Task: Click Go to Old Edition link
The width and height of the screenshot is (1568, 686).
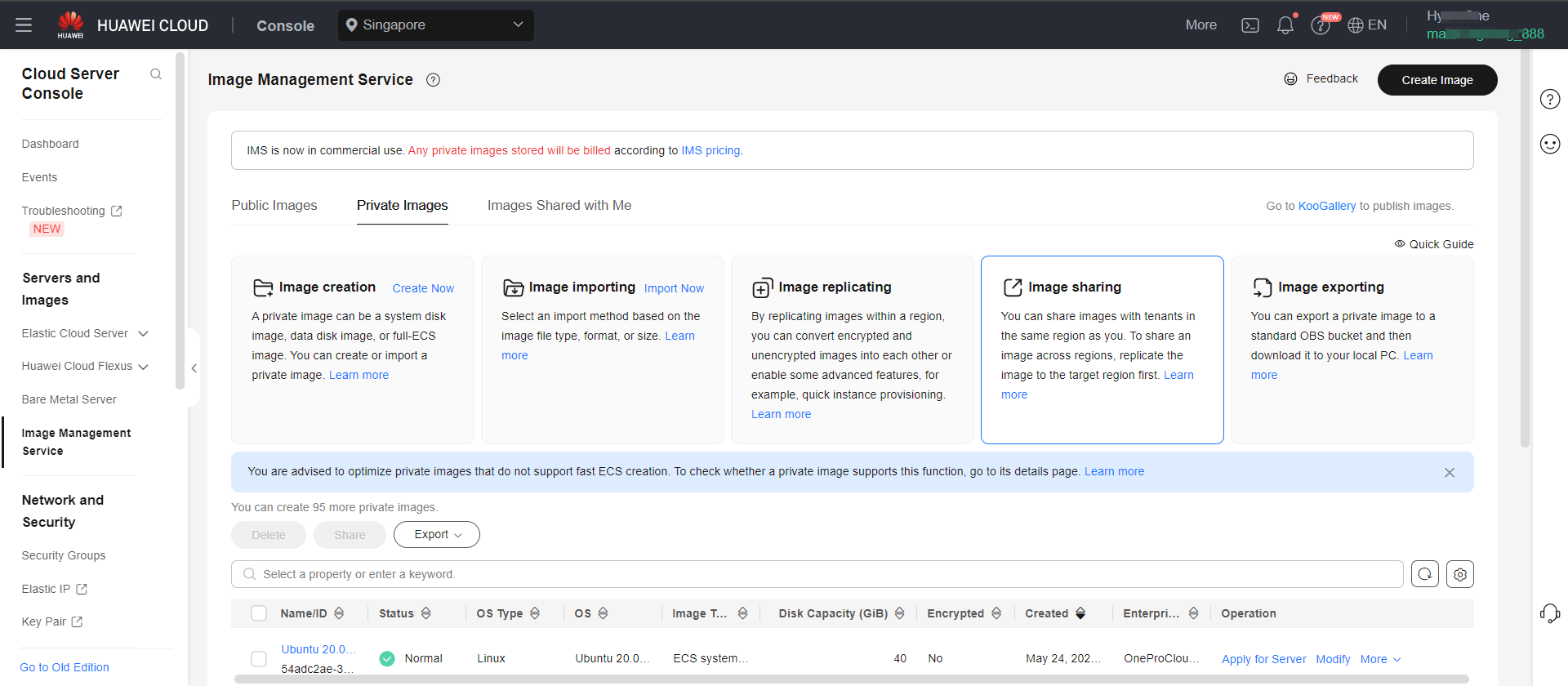Action: tap(65, 667)
